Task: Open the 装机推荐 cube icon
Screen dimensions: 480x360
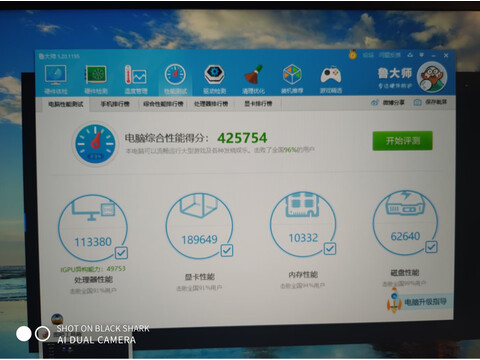Action: (x=292, y=74)
